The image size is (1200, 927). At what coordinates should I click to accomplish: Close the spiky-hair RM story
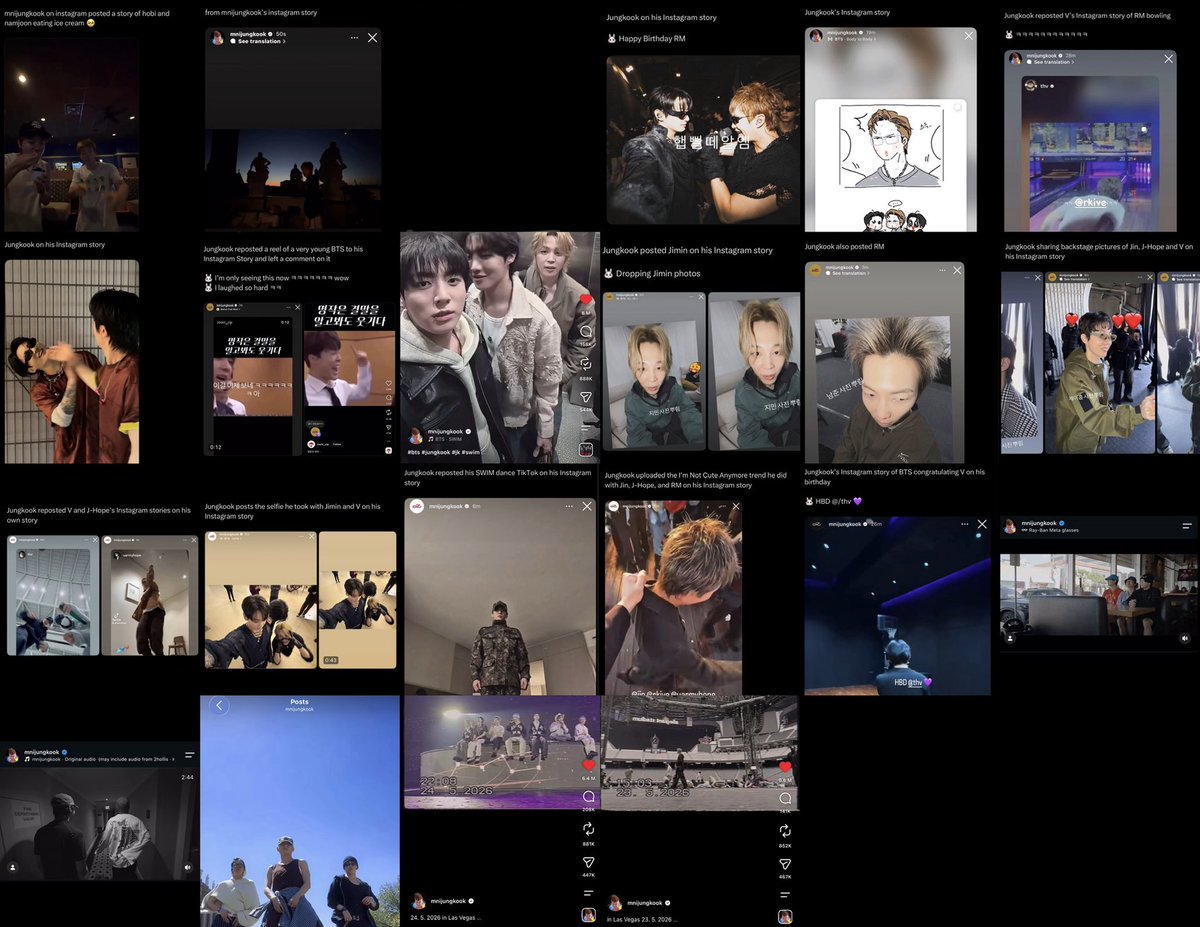[x=955, y=270]
